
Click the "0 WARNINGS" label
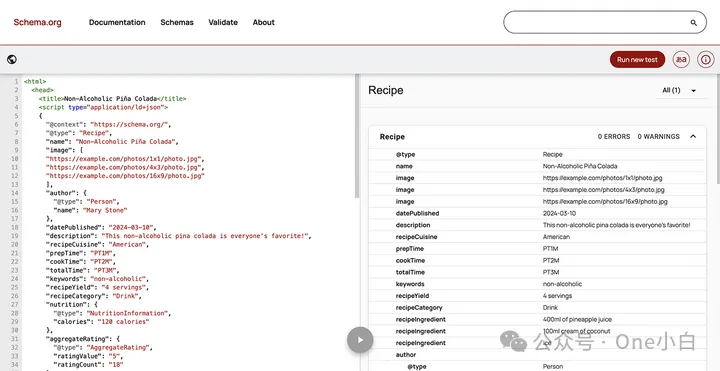[x=658, y=137]
